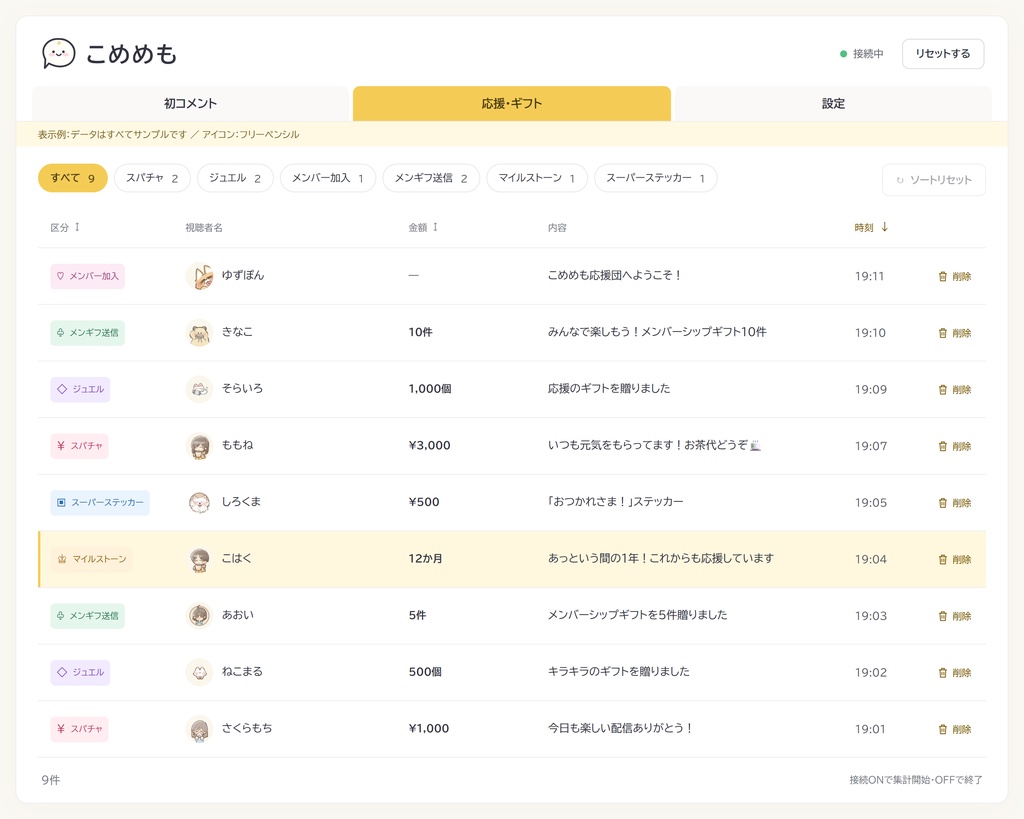Filter the list by スパチャ
The width and height of the screenshot is (1024, 819).
point(152,178)
